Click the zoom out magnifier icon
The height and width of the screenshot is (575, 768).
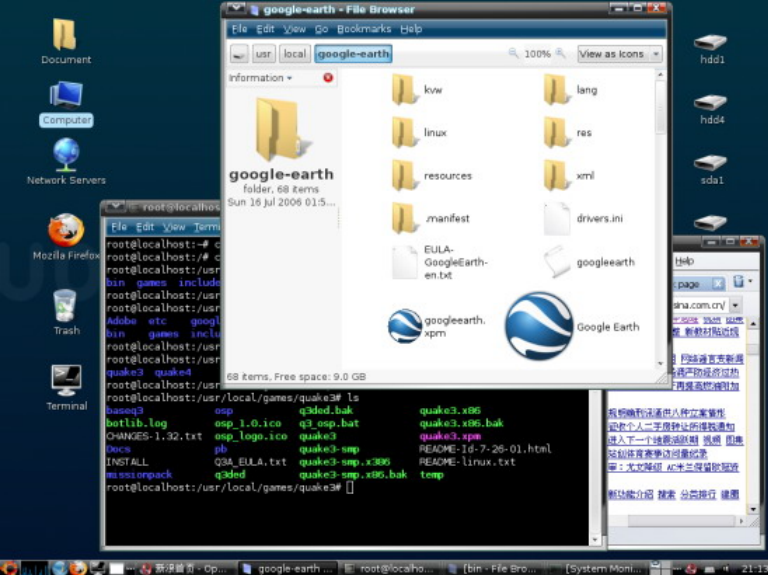point(513,53)
